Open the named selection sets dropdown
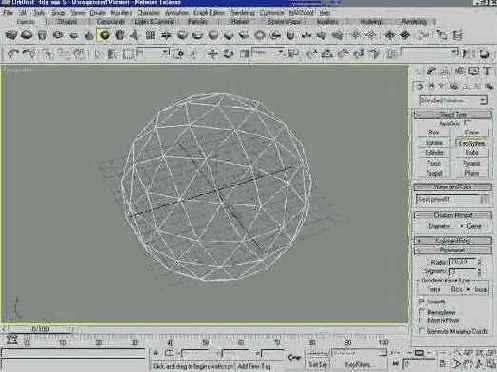The width and height of the screenshot is (497, 372). click(430, 53)
